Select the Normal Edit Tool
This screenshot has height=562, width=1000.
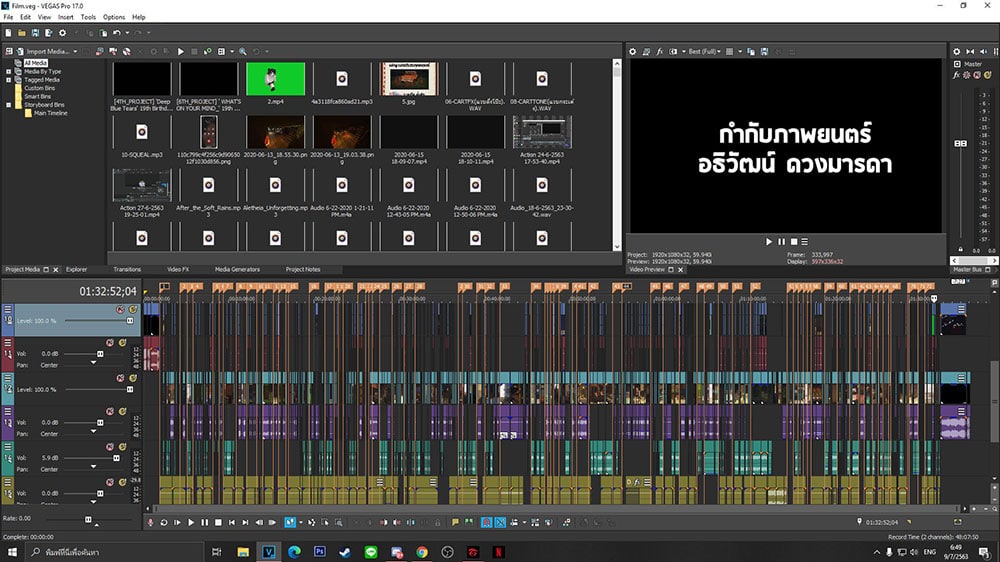pyautogui.click(x=290, y=522)
